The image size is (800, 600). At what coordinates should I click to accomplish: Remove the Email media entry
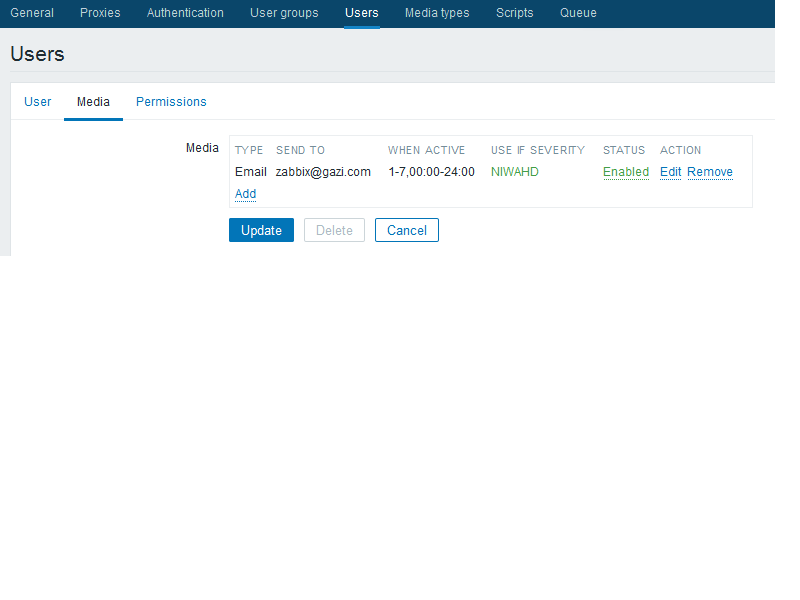pyautogui.click(x=710, y=172)
